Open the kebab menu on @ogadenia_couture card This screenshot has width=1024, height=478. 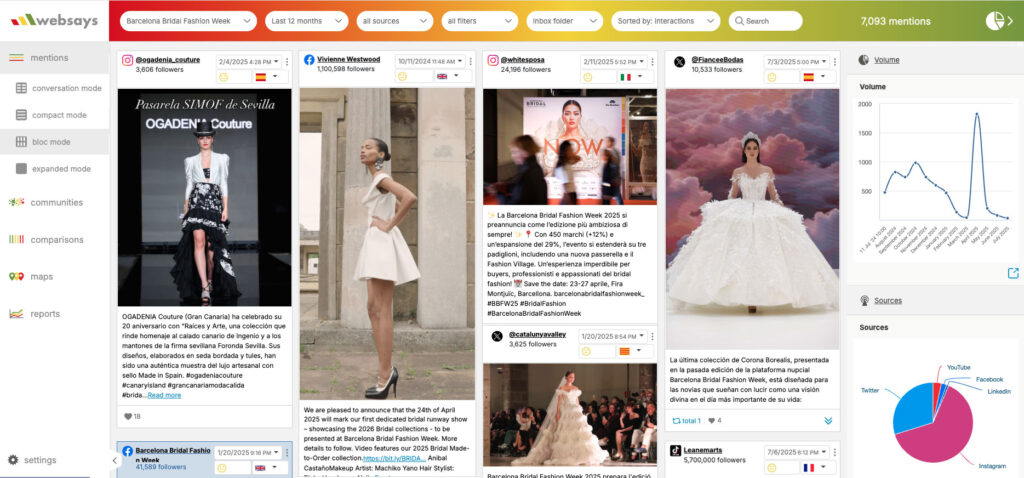(x=287, y=61)
